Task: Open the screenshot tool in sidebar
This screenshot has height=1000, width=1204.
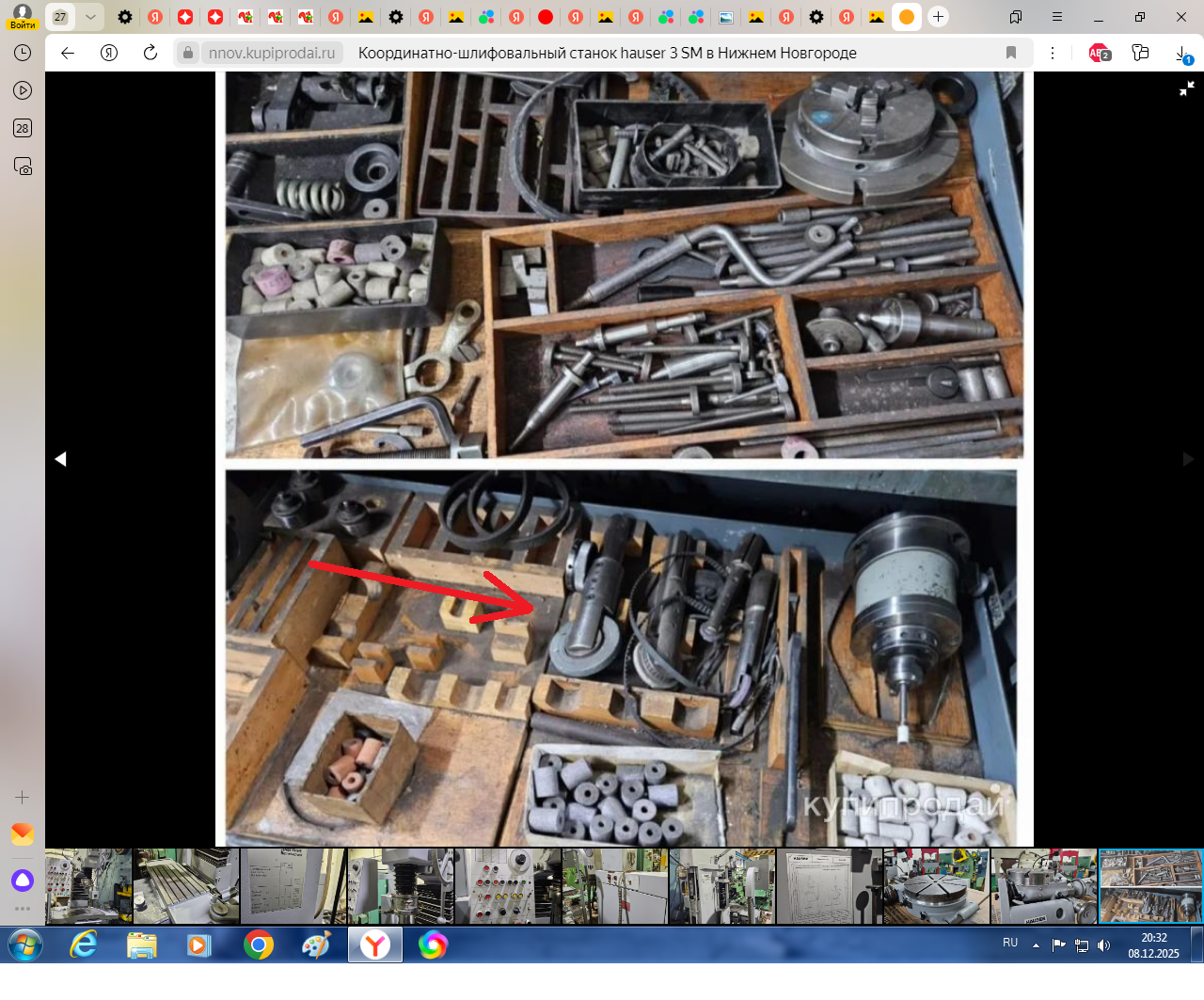Action: [x=23, y=167]
